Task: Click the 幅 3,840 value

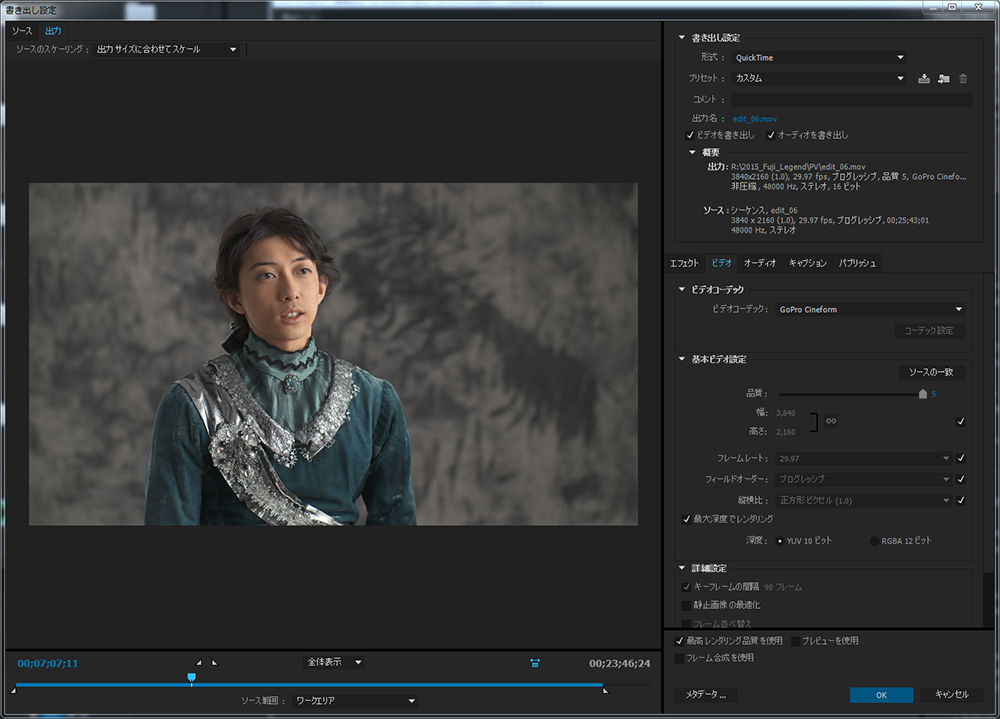Action: (x=786, y=413)
